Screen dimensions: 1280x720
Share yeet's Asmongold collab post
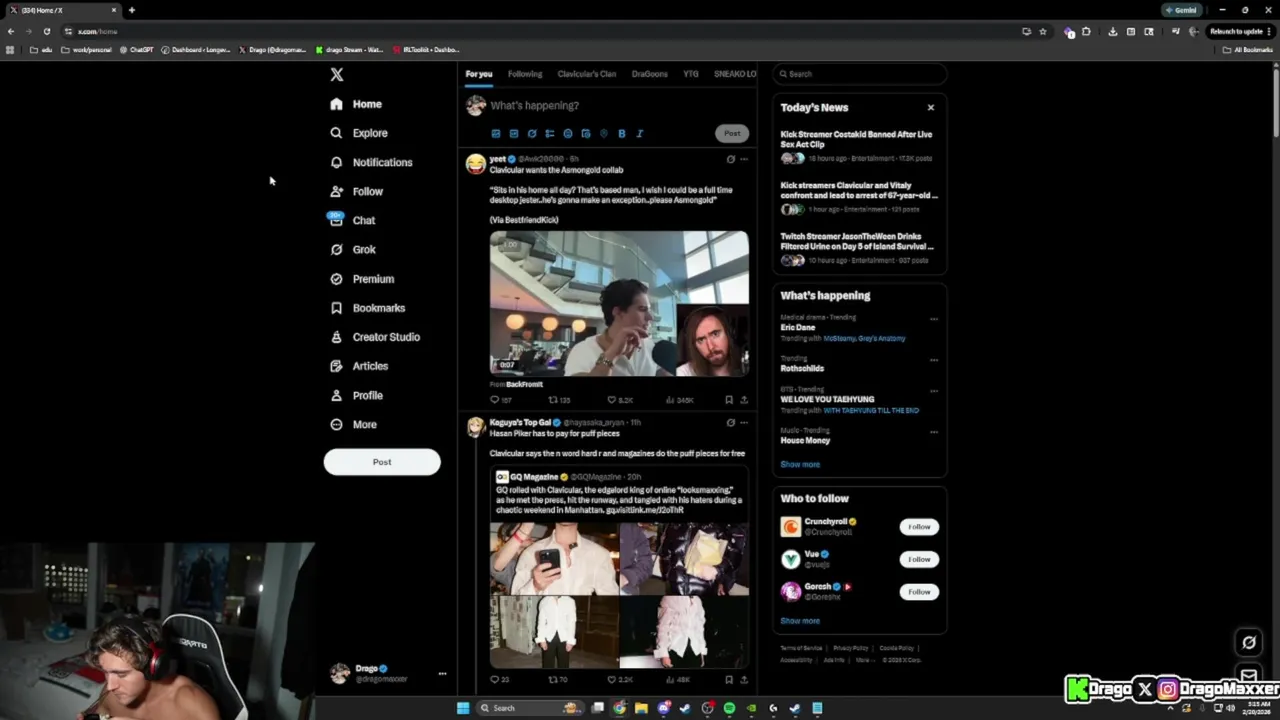[x=743, y=400]
